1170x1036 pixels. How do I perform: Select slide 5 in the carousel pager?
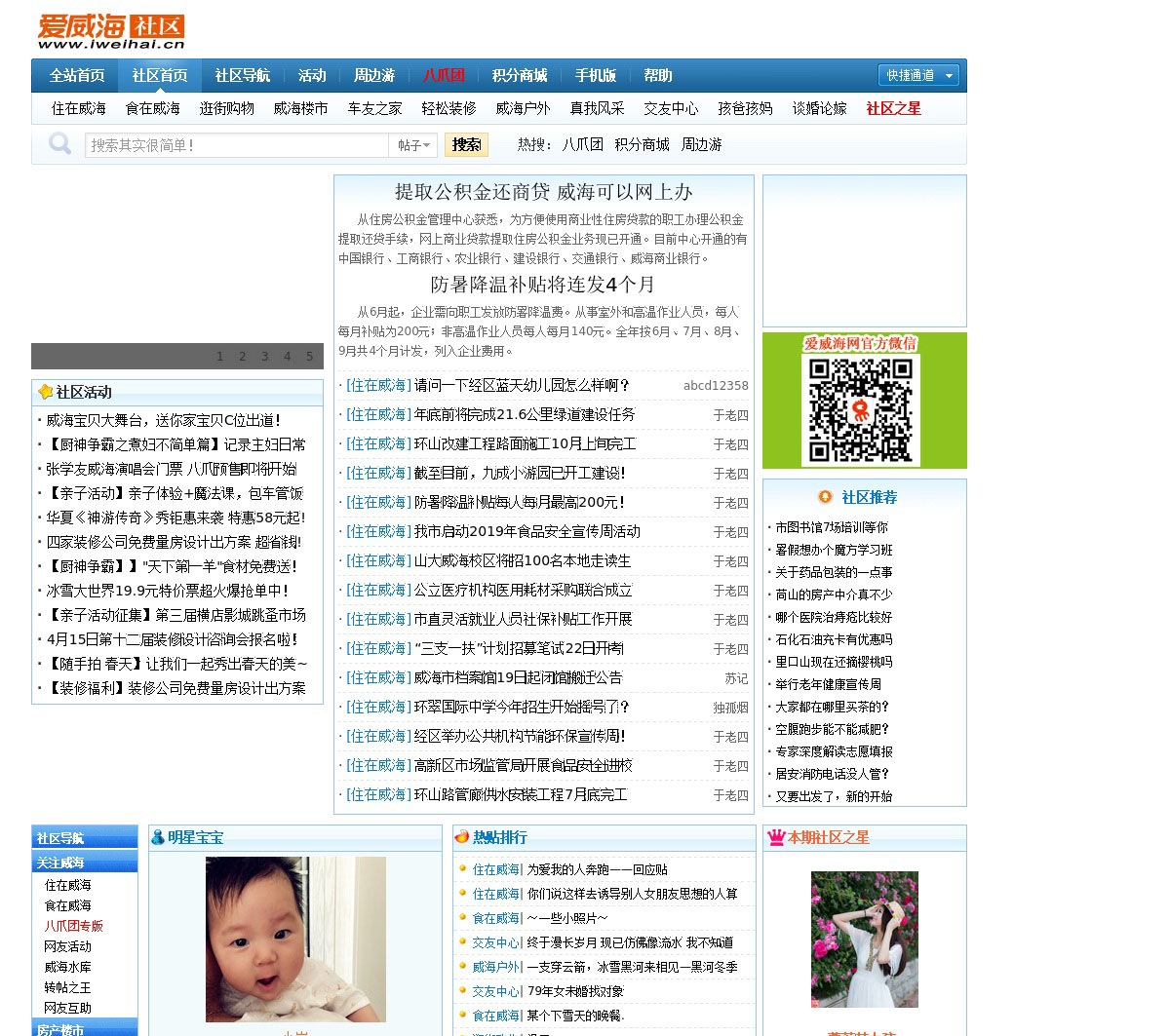point(309,357)
